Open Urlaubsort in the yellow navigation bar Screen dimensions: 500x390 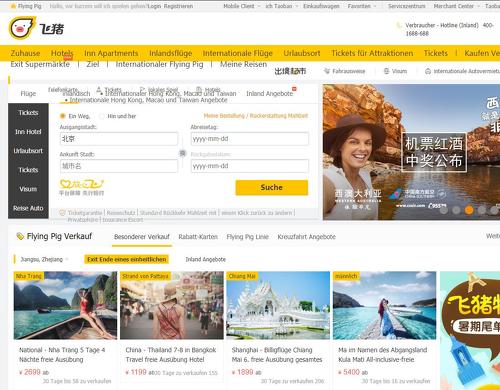tap(302, 53)
